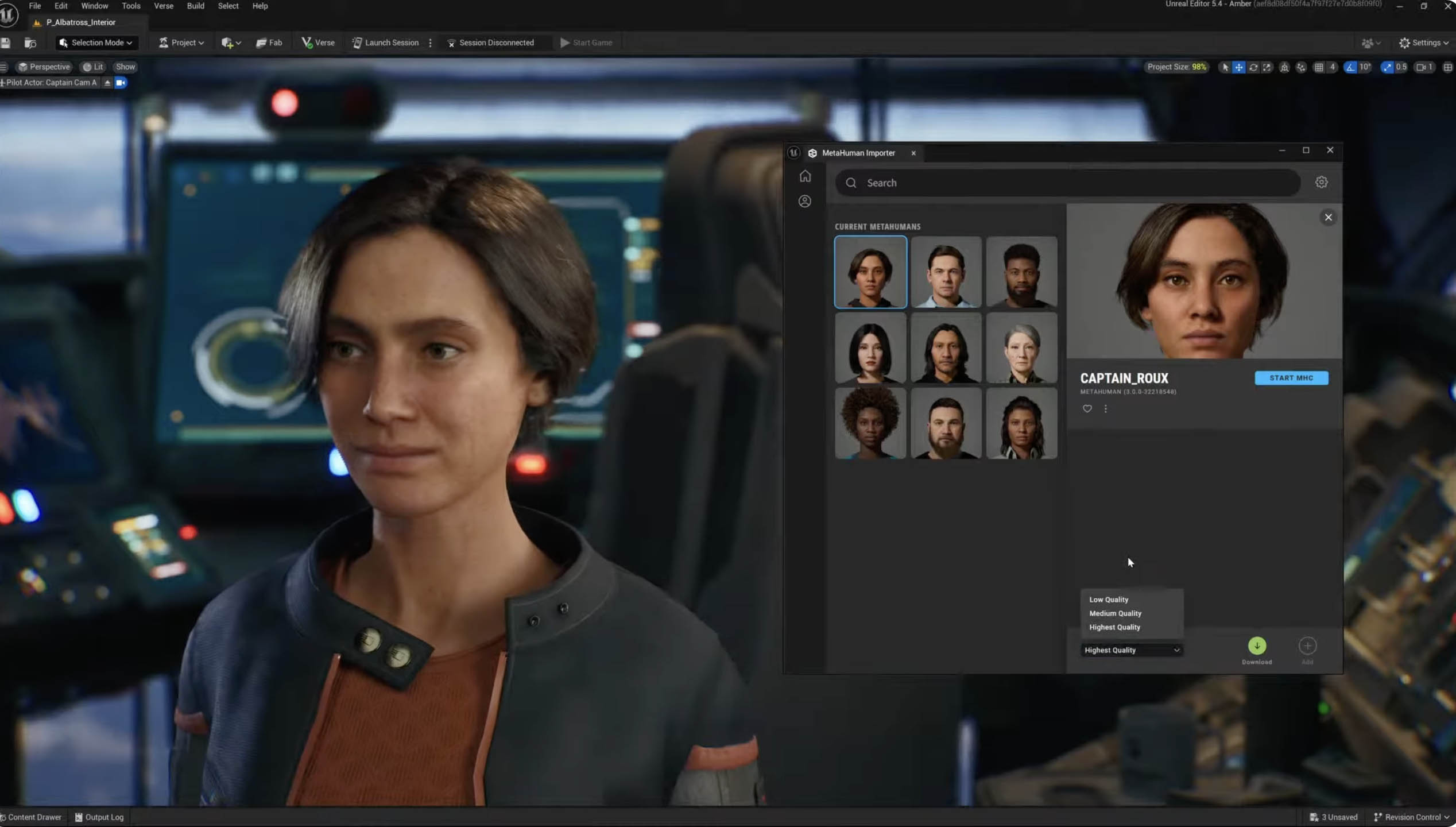Viewport: 1456px width, 827px height.
Task: Click the MetaHuman Search field
Action: click(1068, 183)
